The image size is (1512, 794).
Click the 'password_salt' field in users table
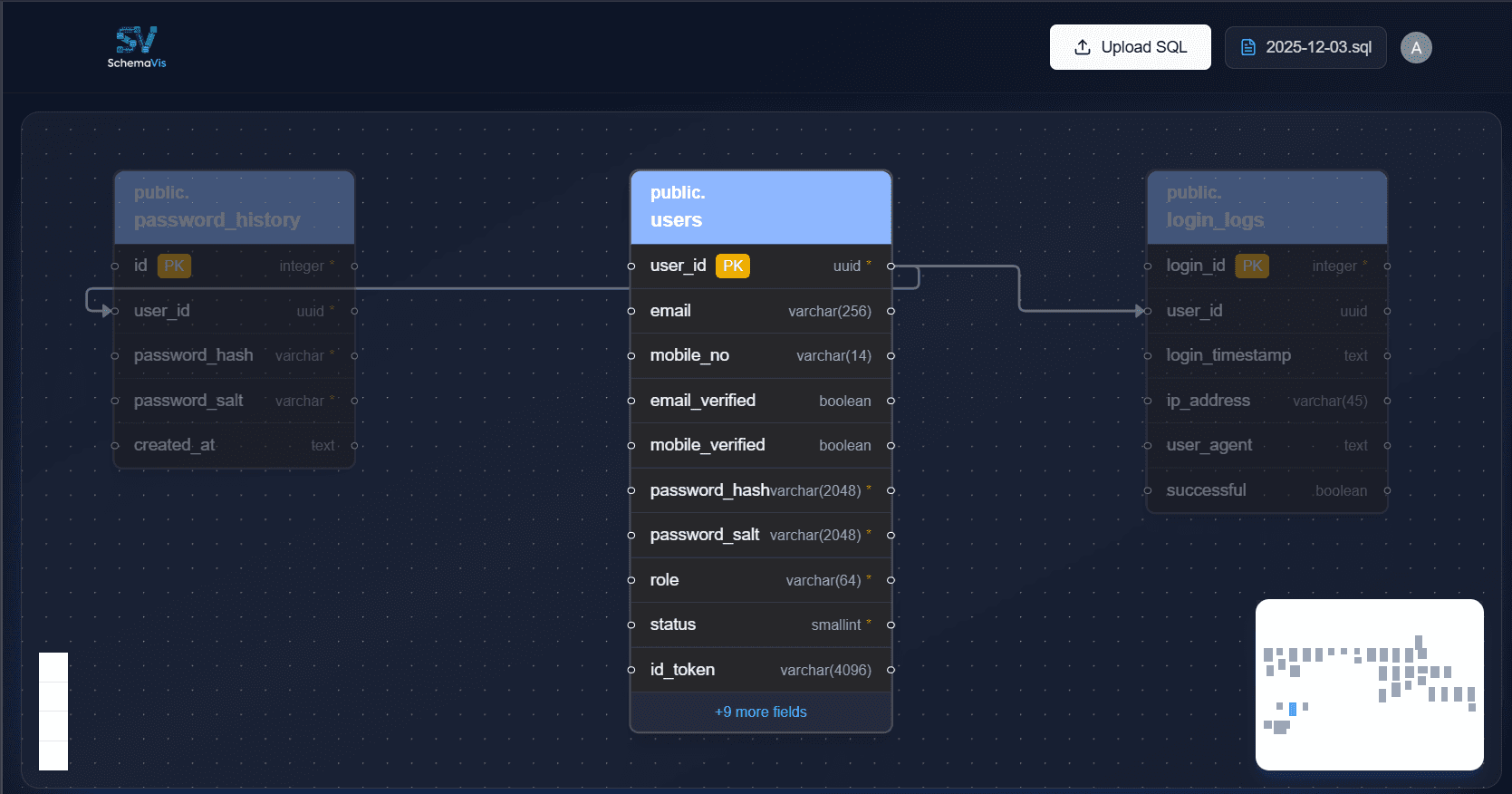click(761, 535)
